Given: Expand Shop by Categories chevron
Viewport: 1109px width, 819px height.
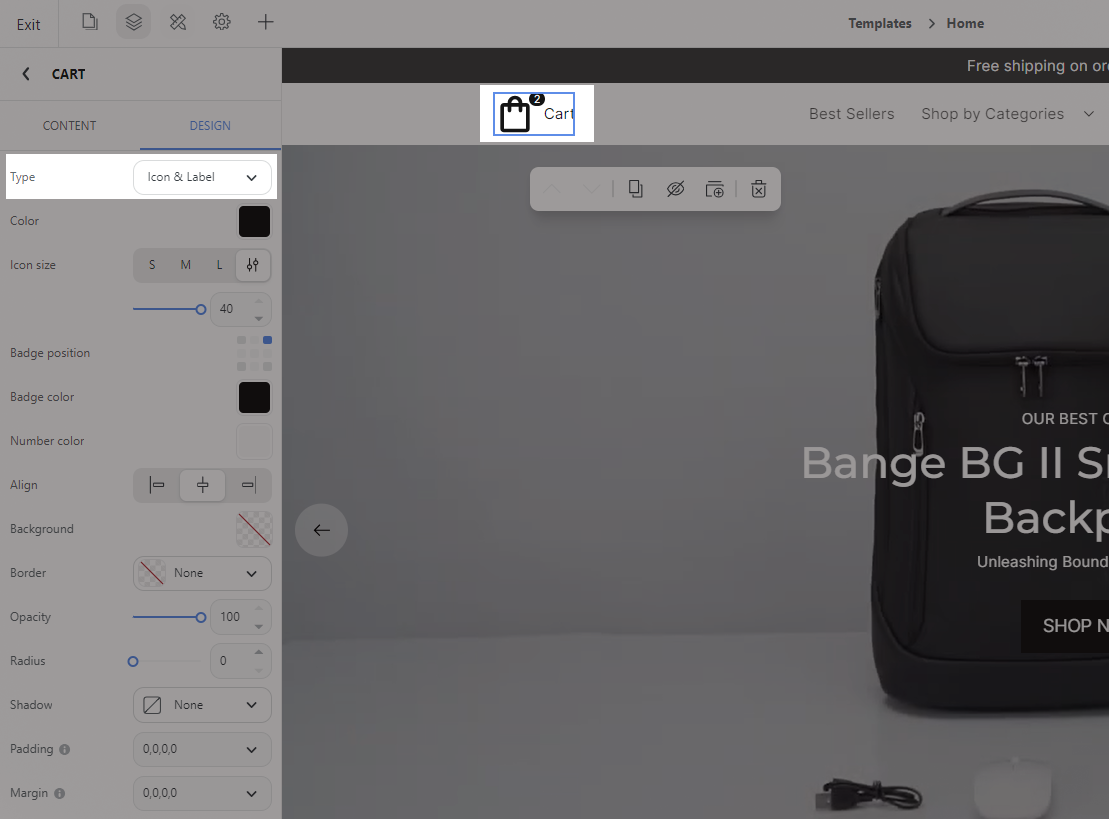Looking at the screenshot, I should tap(1088, 114).
